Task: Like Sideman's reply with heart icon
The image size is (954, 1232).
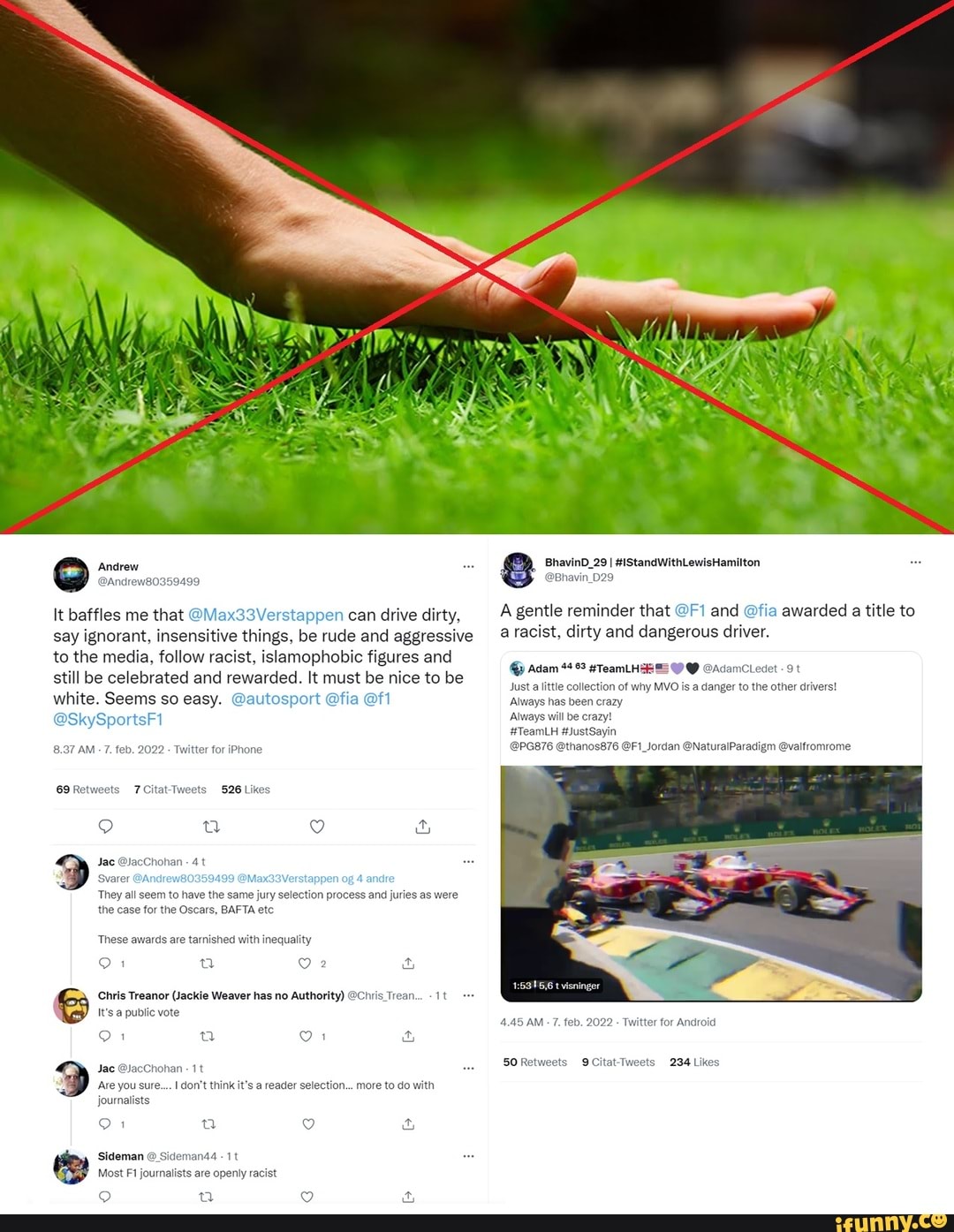Action: click(x=307, y=1197)
